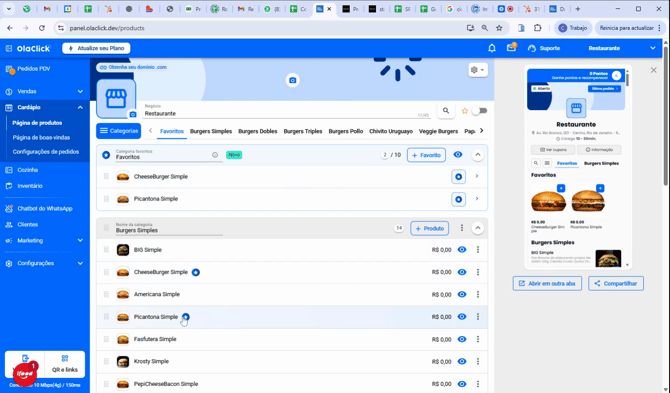Expand the Configurações sidebar menu

tap(80, 263)
